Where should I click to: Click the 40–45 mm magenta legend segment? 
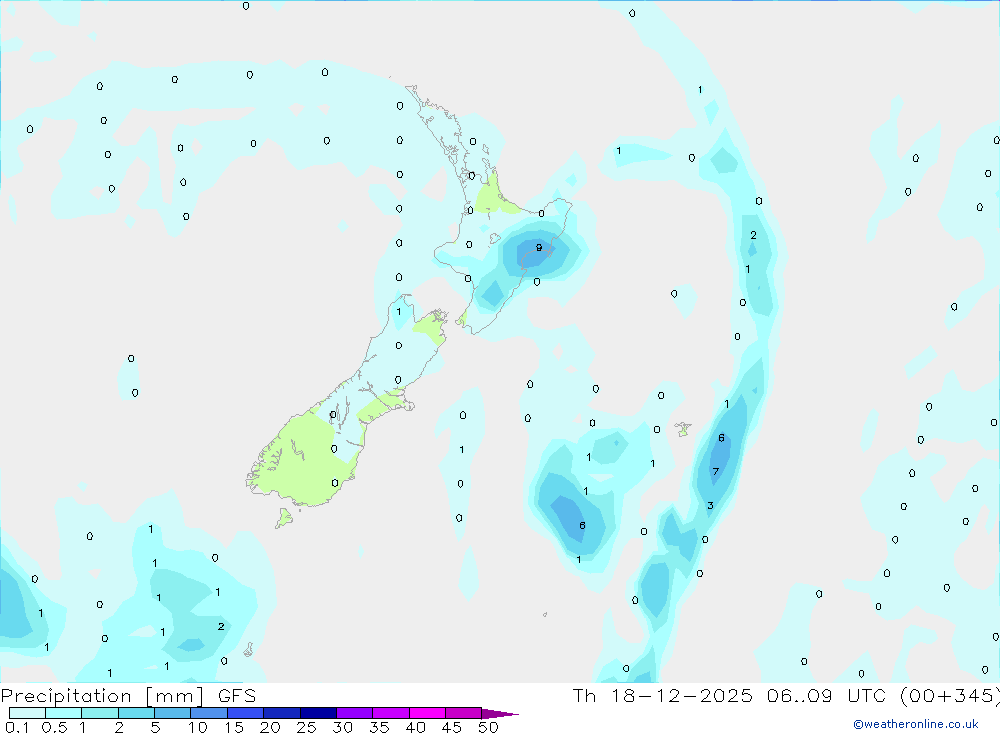(x=427, y=713)
